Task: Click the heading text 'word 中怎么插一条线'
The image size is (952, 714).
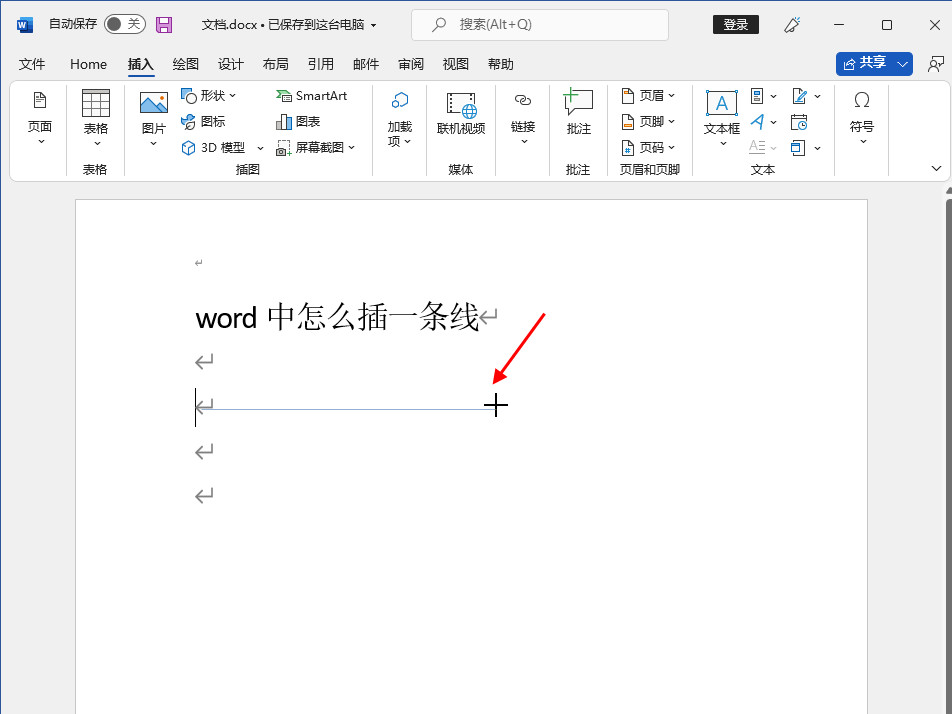Action: pyautogui.click(x=337, y=317)
